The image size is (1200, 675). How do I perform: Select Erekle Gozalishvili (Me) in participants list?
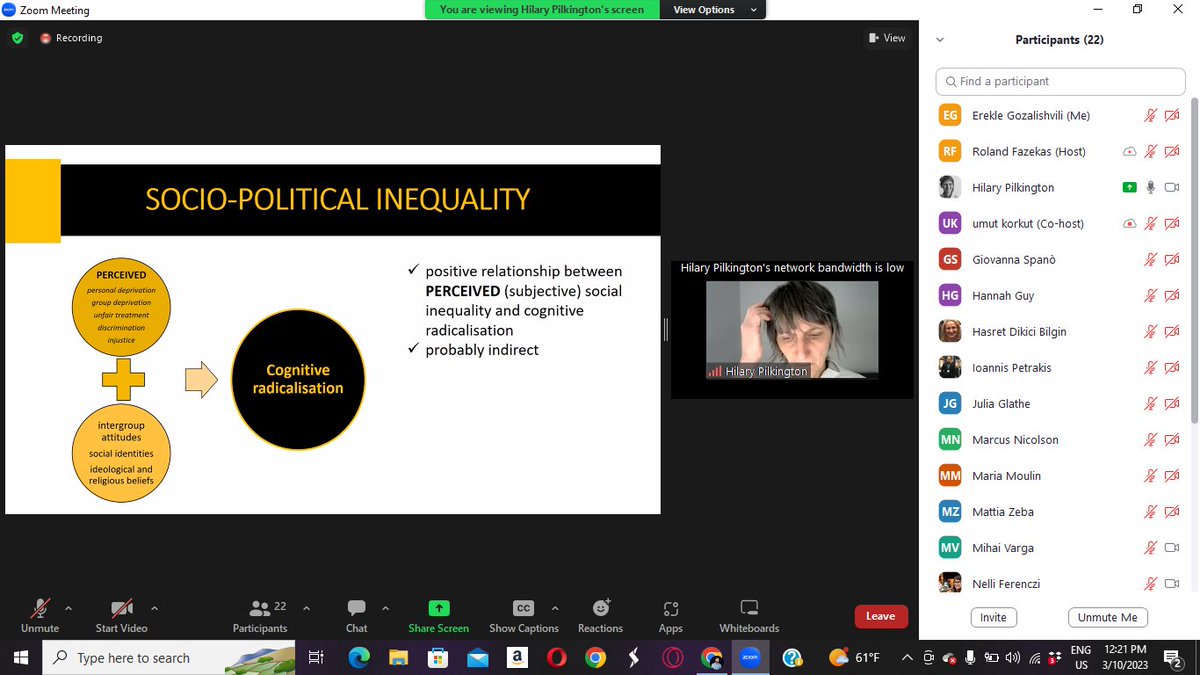[x=1060, y=115]
